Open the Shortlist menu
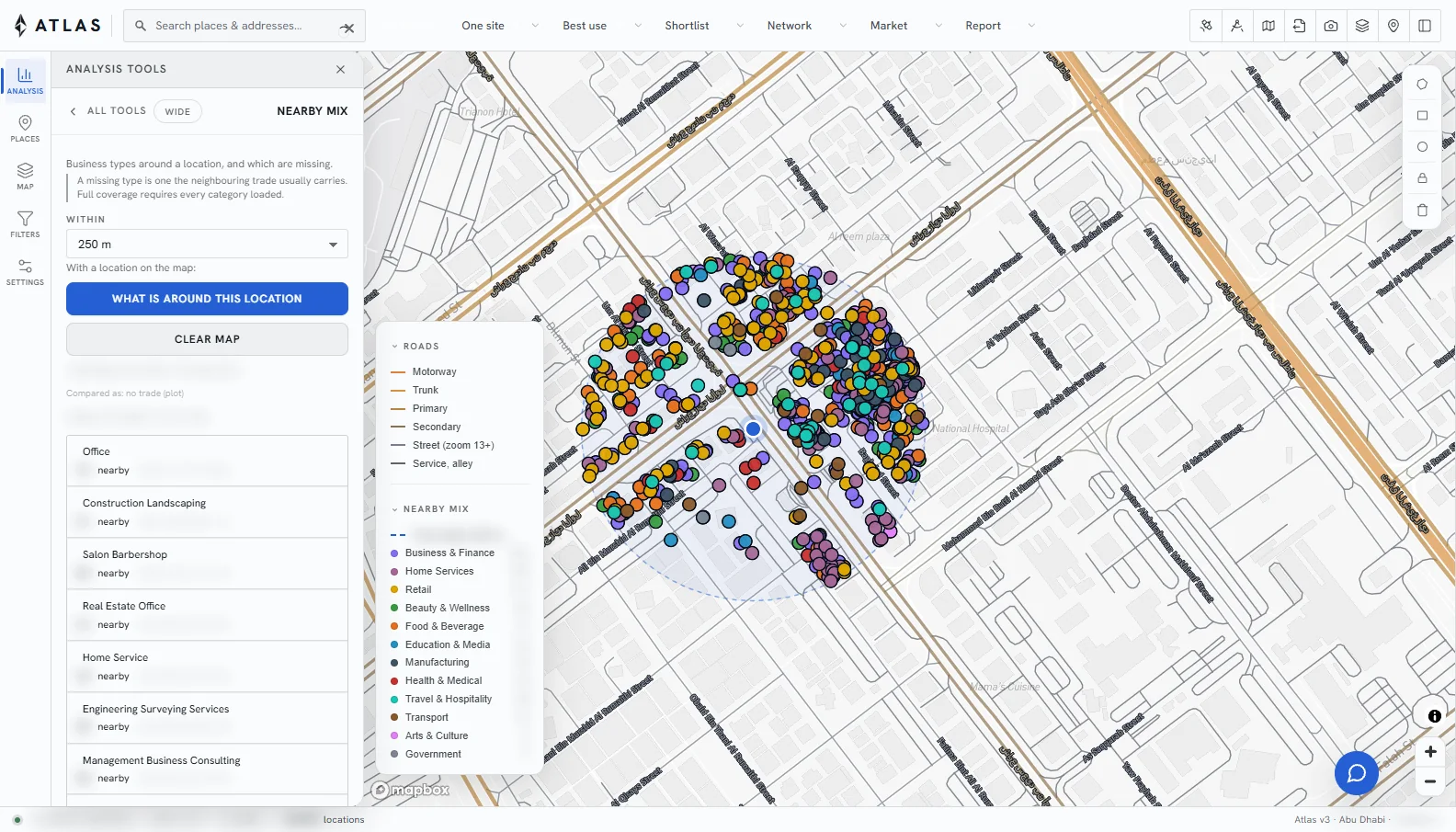The width and height of the screenshot is (1456, 832). (x=704, y=26)
